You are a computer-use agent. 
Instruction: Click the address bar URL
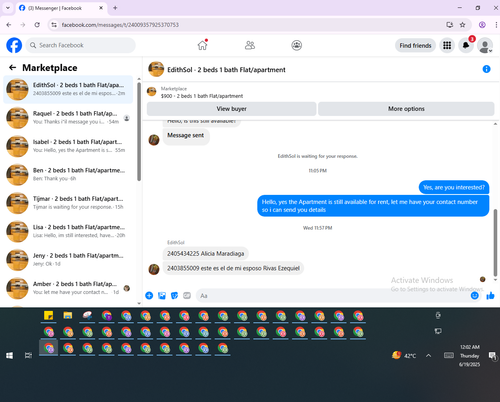click(120, 25)
